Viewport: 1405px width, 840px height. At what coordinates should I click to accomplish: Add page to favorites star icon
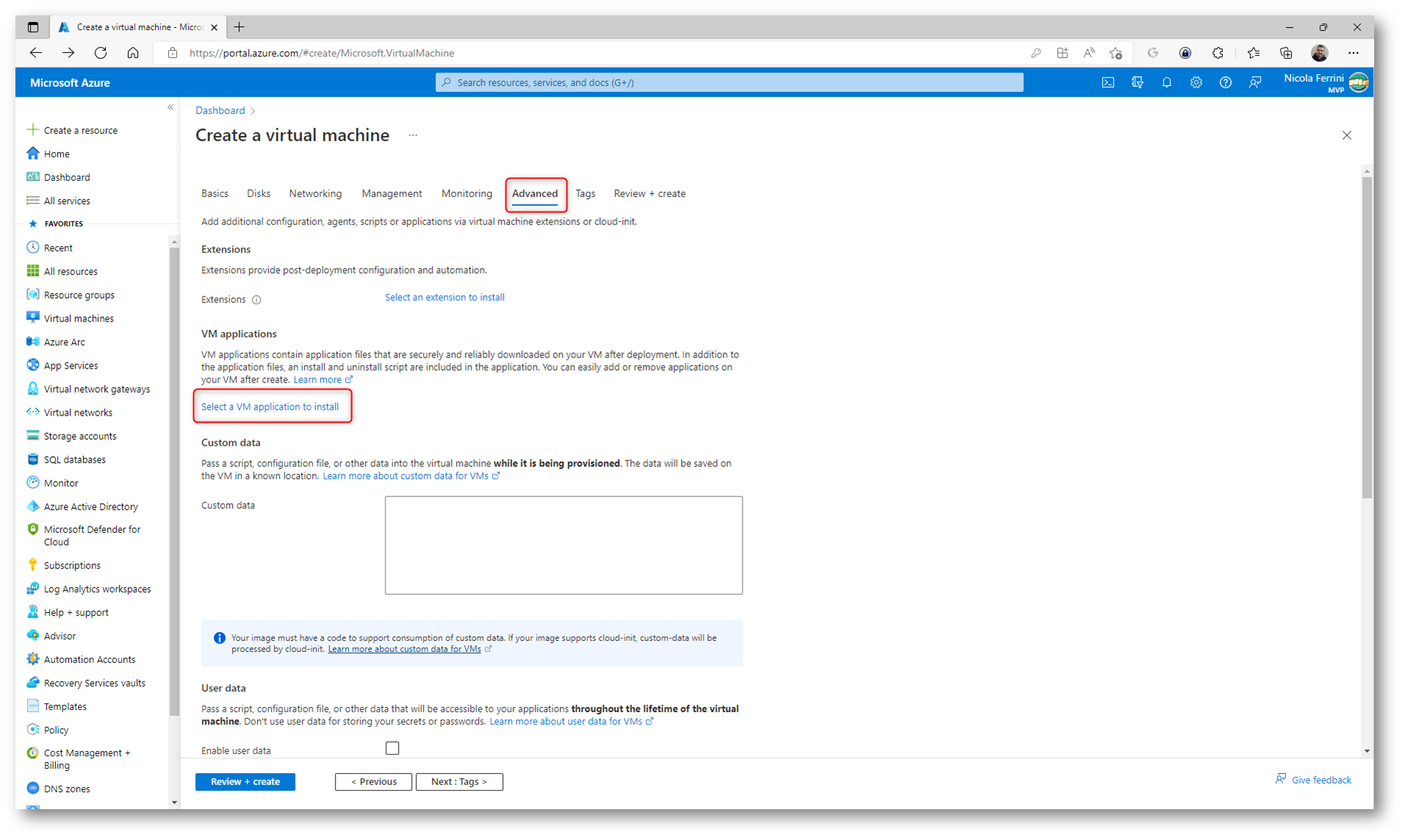[x=1116, y=53]
